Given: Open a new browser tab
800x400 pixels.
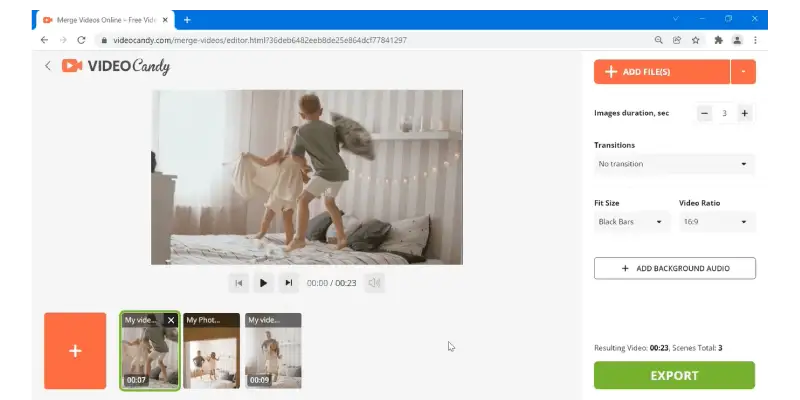Looking at the screenshot, I should pyautogui.click(x=187, y=19).
